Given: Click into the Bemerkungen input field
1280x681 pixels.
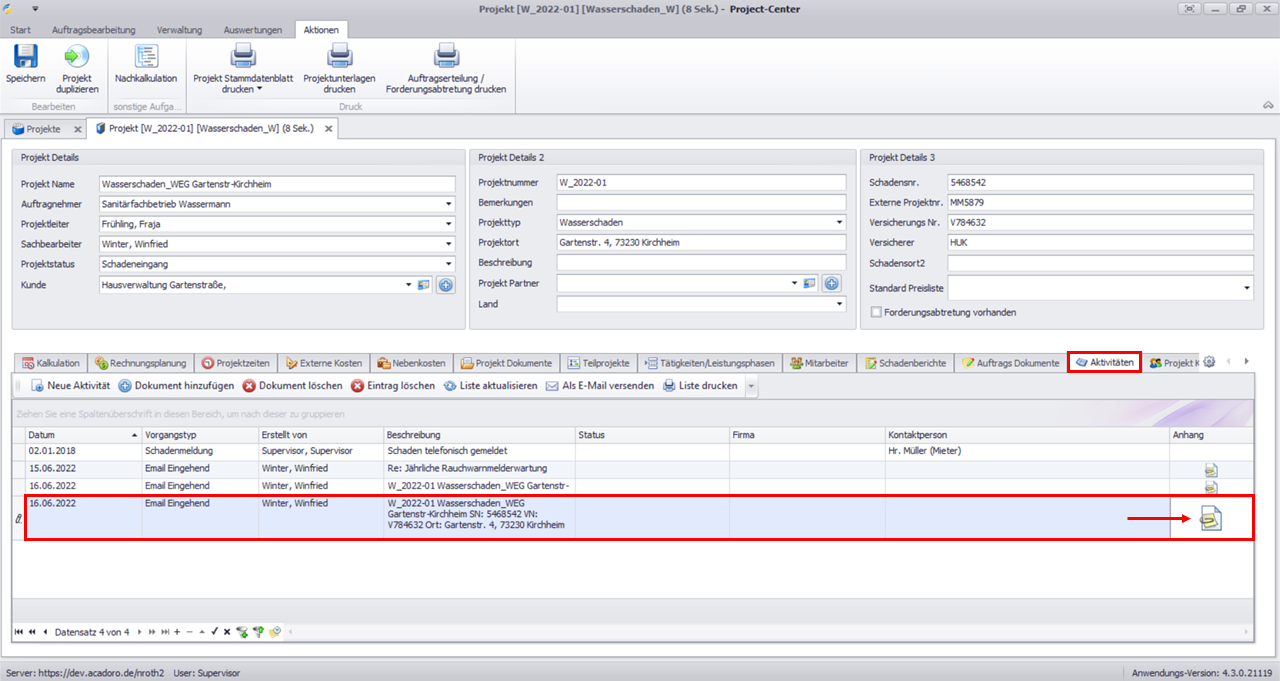Looking at the screenshot, I should tap(700, 203).
